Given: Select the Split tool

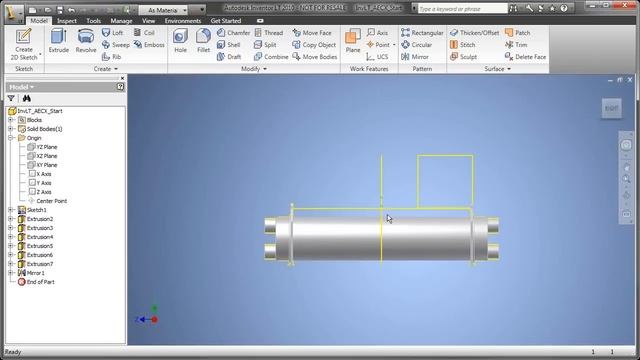Looking at the screenshot, I should [x=265, y=45].
